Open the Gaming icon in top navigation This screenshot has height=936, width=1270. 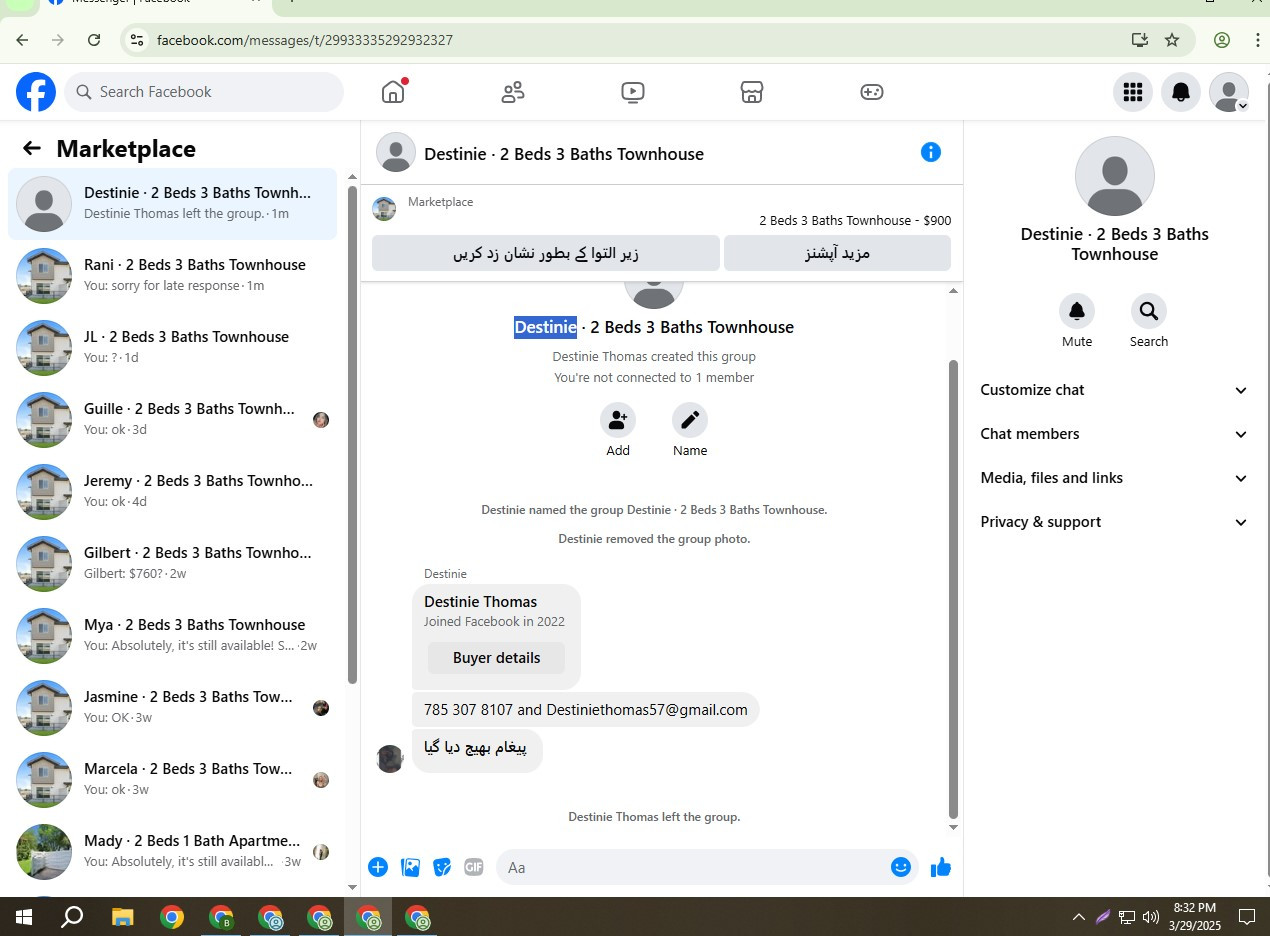[872, 92]
